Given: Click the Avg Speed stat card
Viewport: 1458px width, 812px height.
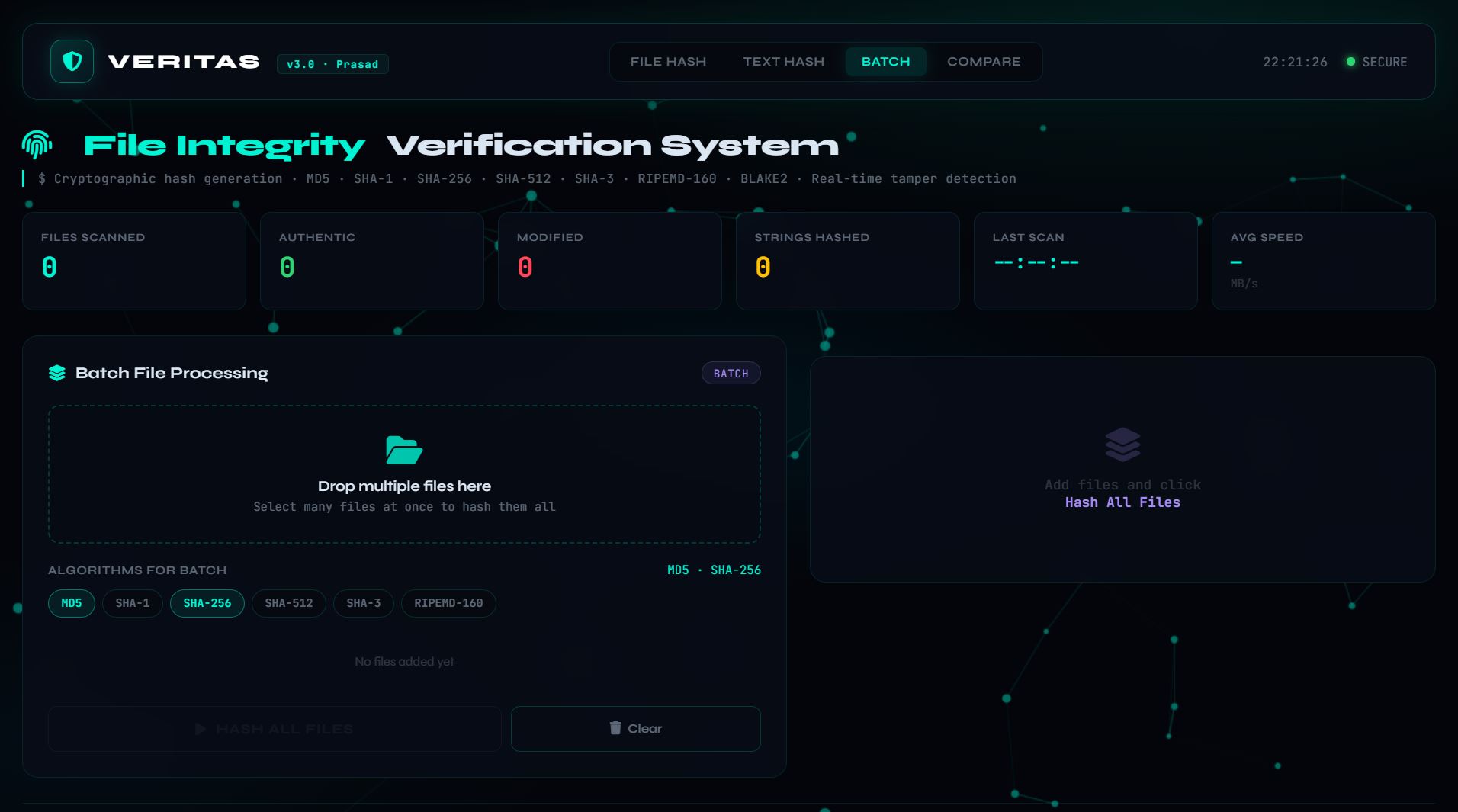Looking at the screenshot, I should [x=1324, y=261].
